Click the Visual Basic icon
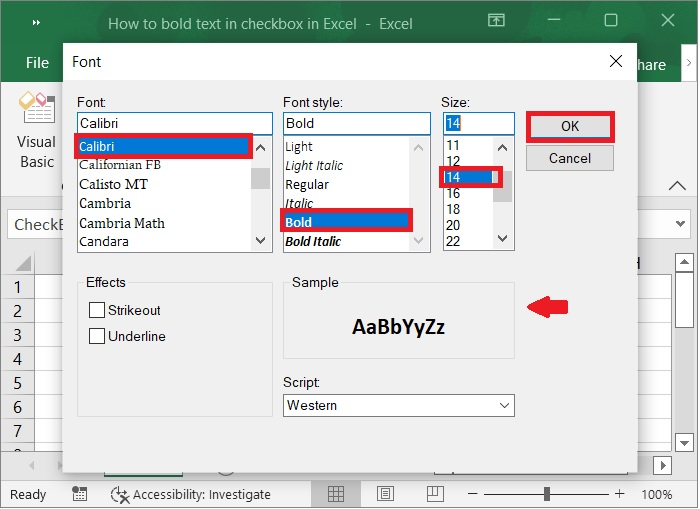This screenshot has width=700, height=509. coord(37,110)
